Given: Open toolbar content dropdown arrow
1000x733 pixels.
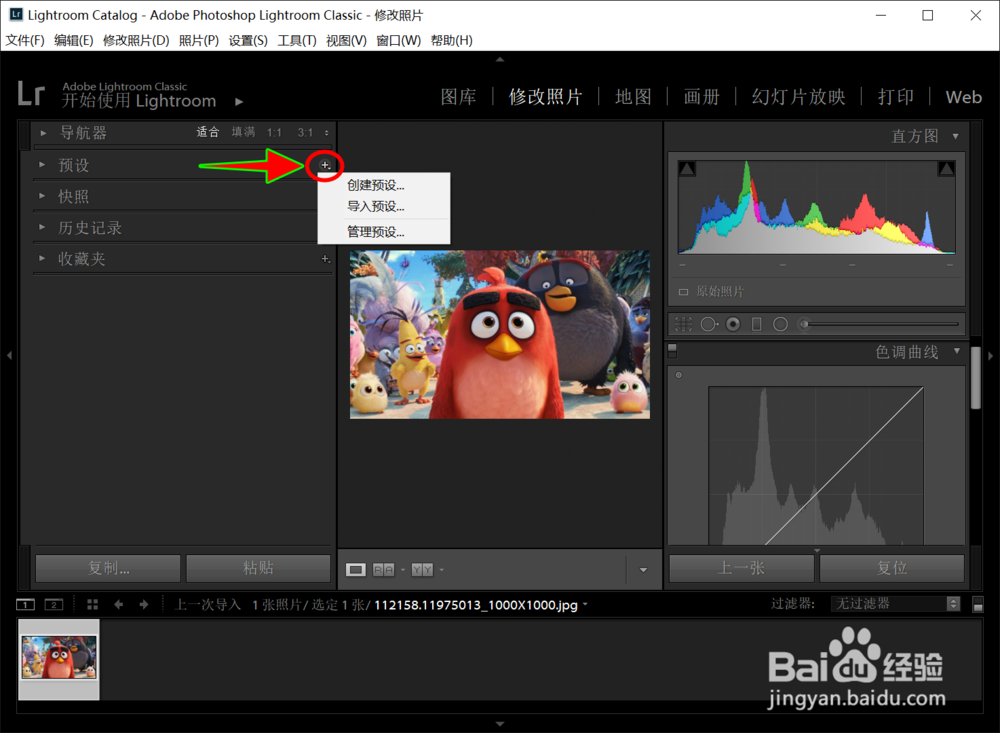Looking at the screenshot, I should tap(643, 570).
